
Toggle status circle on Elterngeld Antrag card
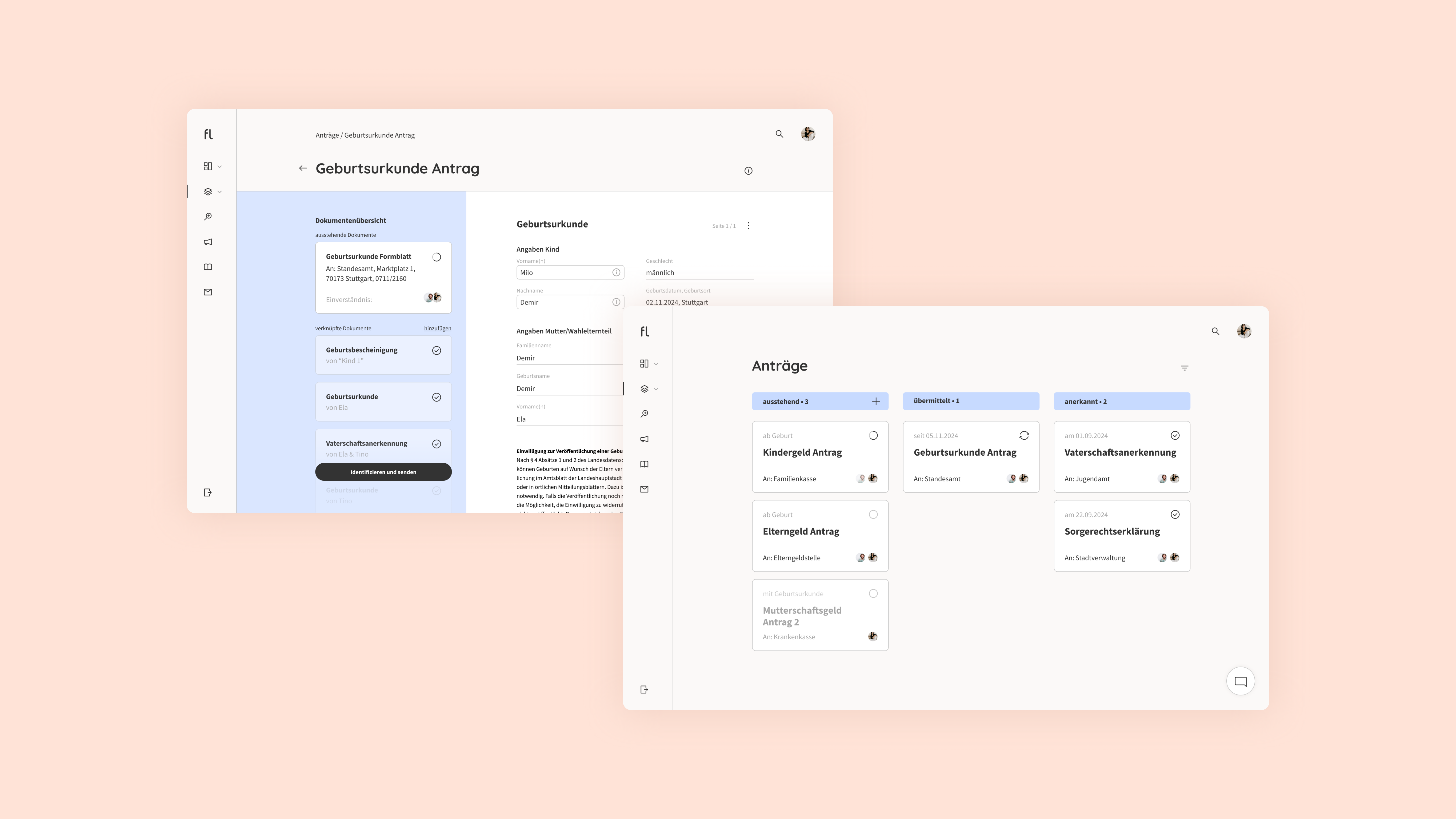873,515
